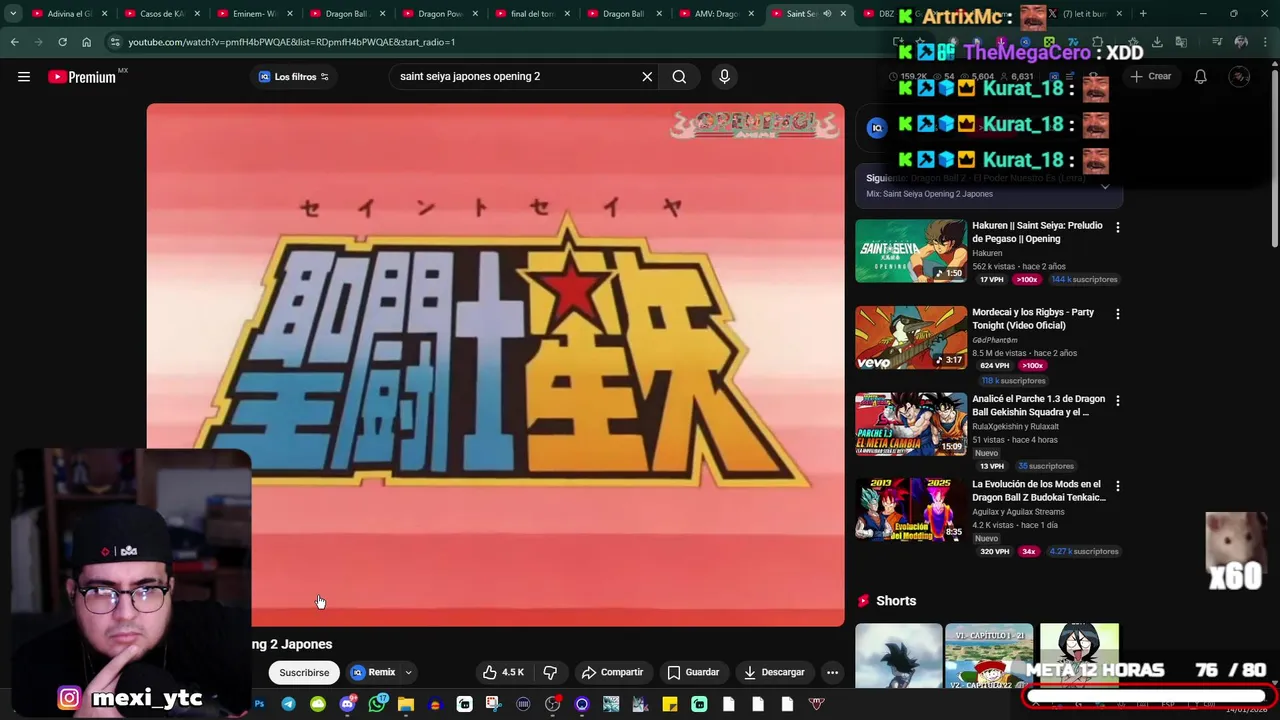Open options menu for Mordecai y los Rigbys
The width and height of the screenshot is (1280, 720).
pyautogui.click(x=1117, y=314)
